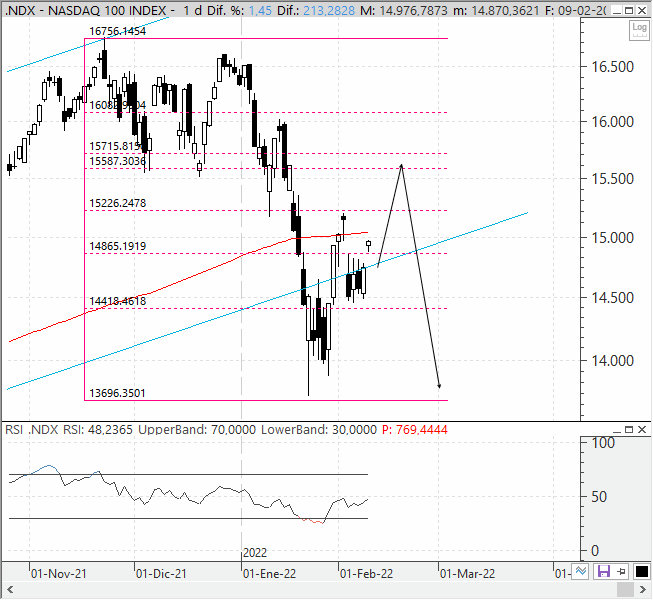Click the Fibonacci level label 15226.2478
Viewport: 653px width, 600px height.
click(x=118, y=203)
